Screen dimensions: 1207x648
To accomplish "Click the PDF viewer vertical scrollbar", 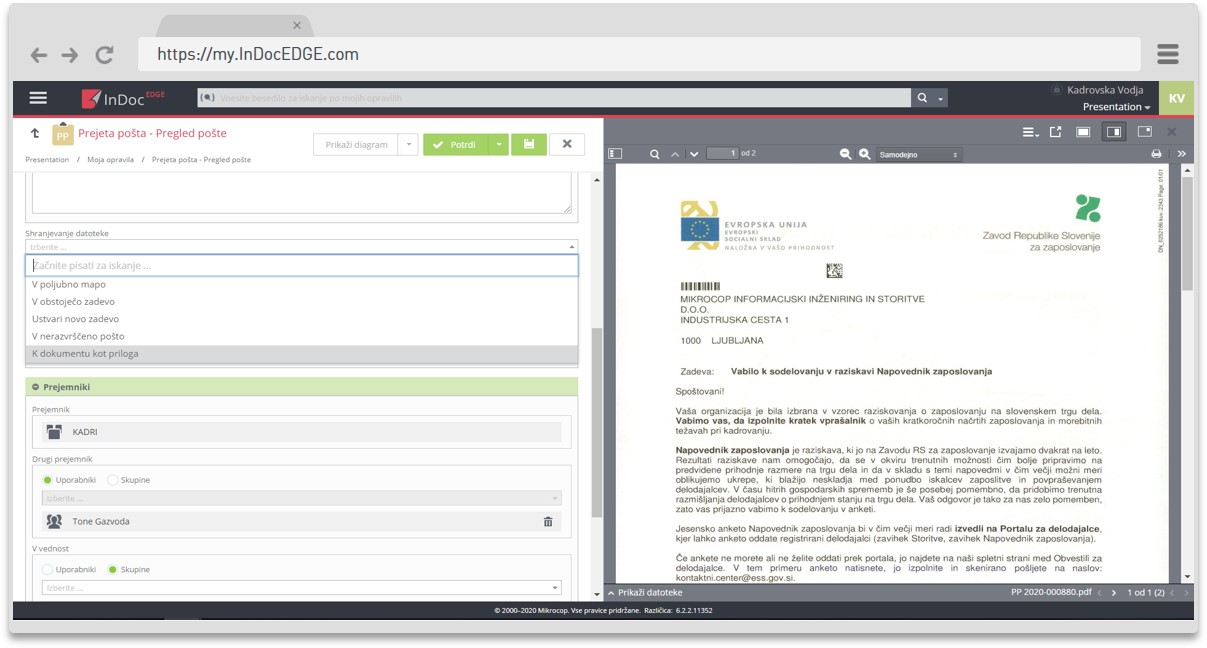I will [x=1187, y=235].
